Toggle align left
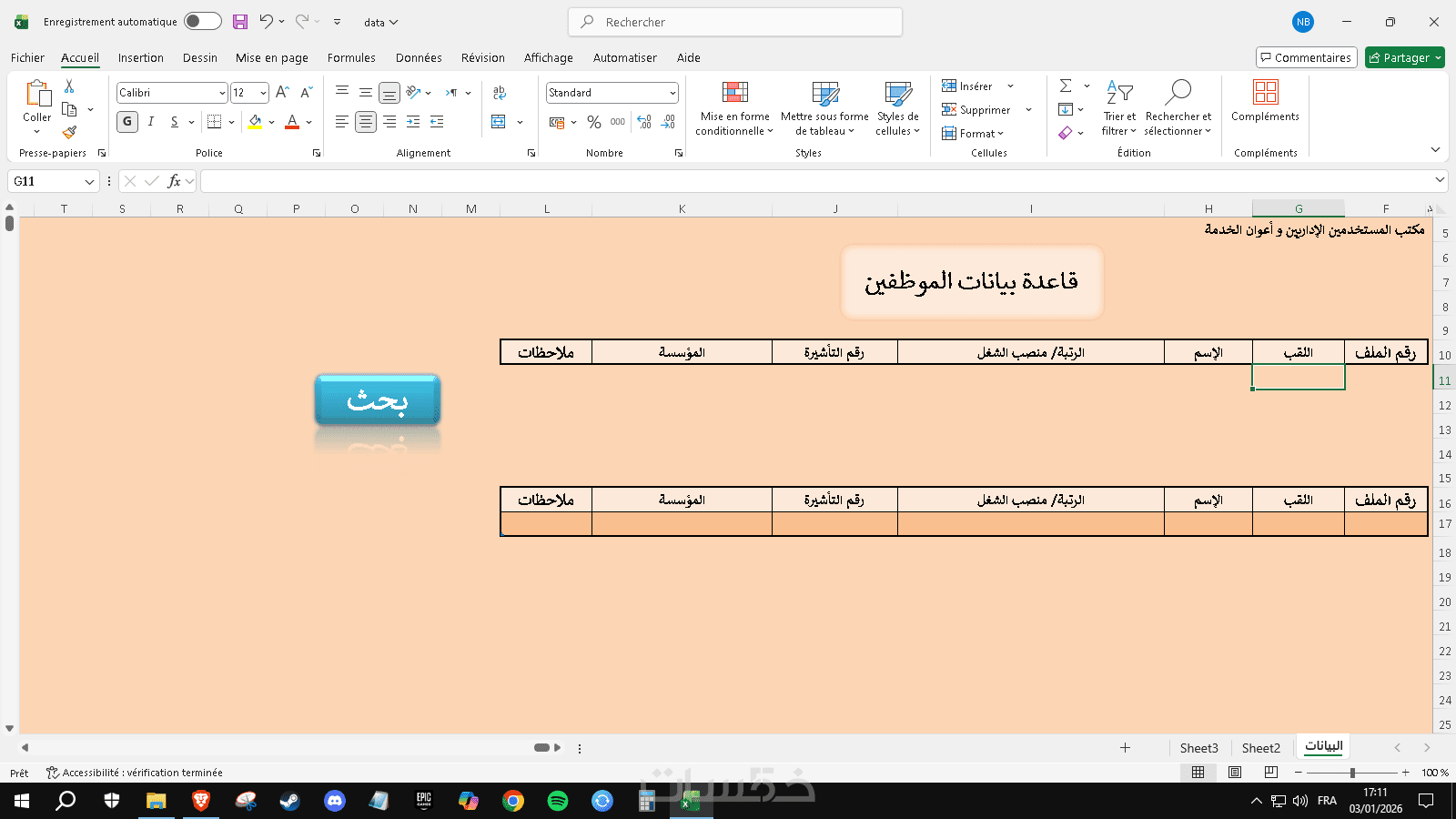The width and height of the screenshot is (1456, 819). [342, 122]
